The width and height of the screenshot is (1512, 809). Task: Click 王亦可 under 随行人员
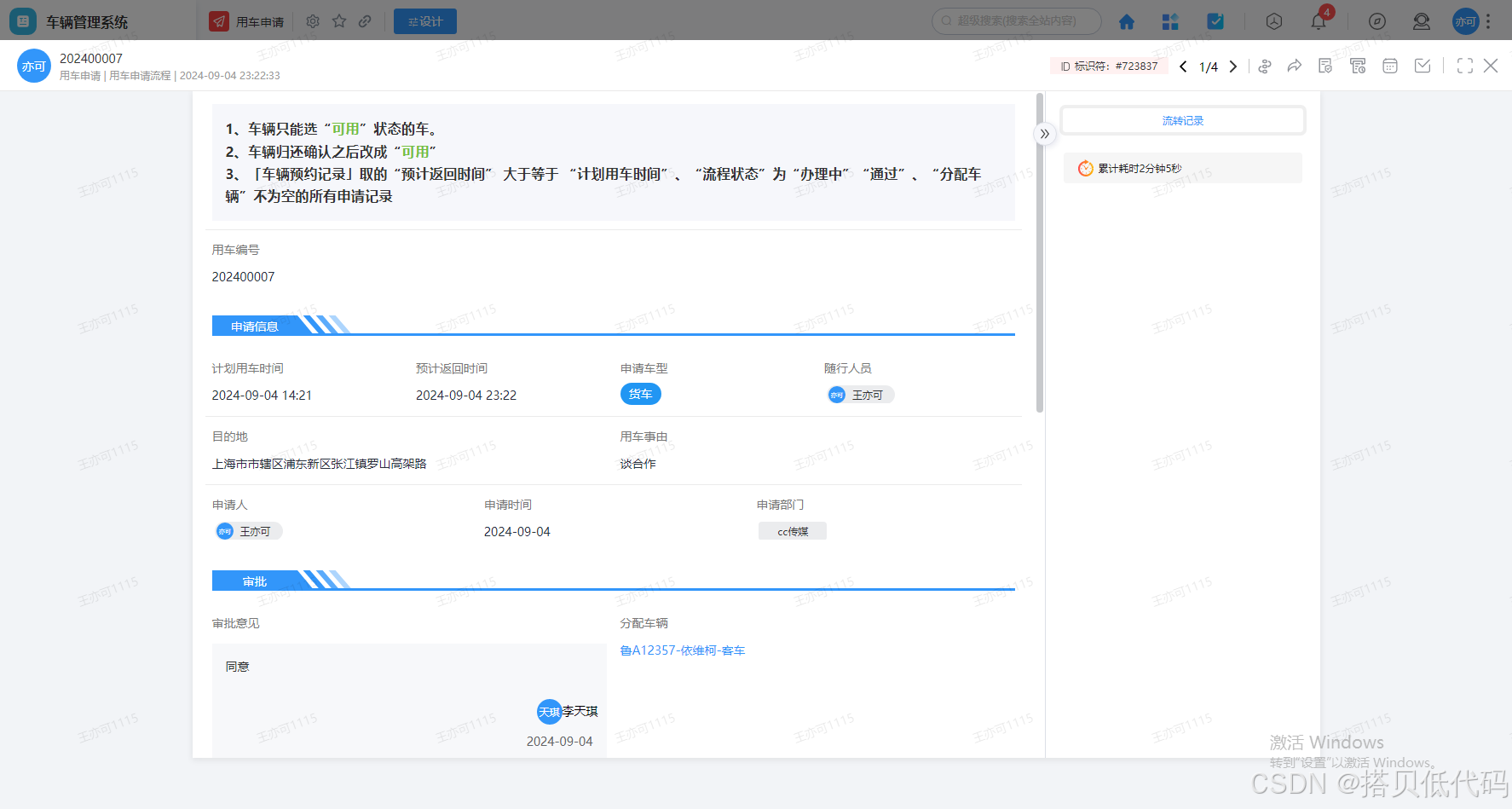point(861,395)
